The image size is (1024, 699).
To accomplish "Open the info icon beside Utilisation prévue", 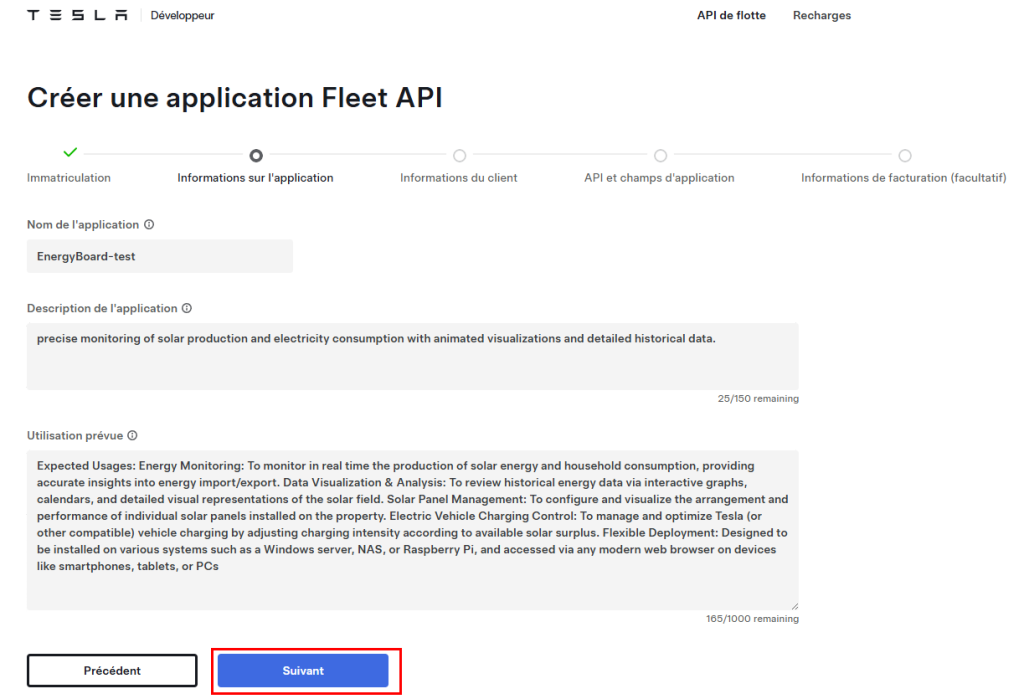I will [x=133, y=436].
